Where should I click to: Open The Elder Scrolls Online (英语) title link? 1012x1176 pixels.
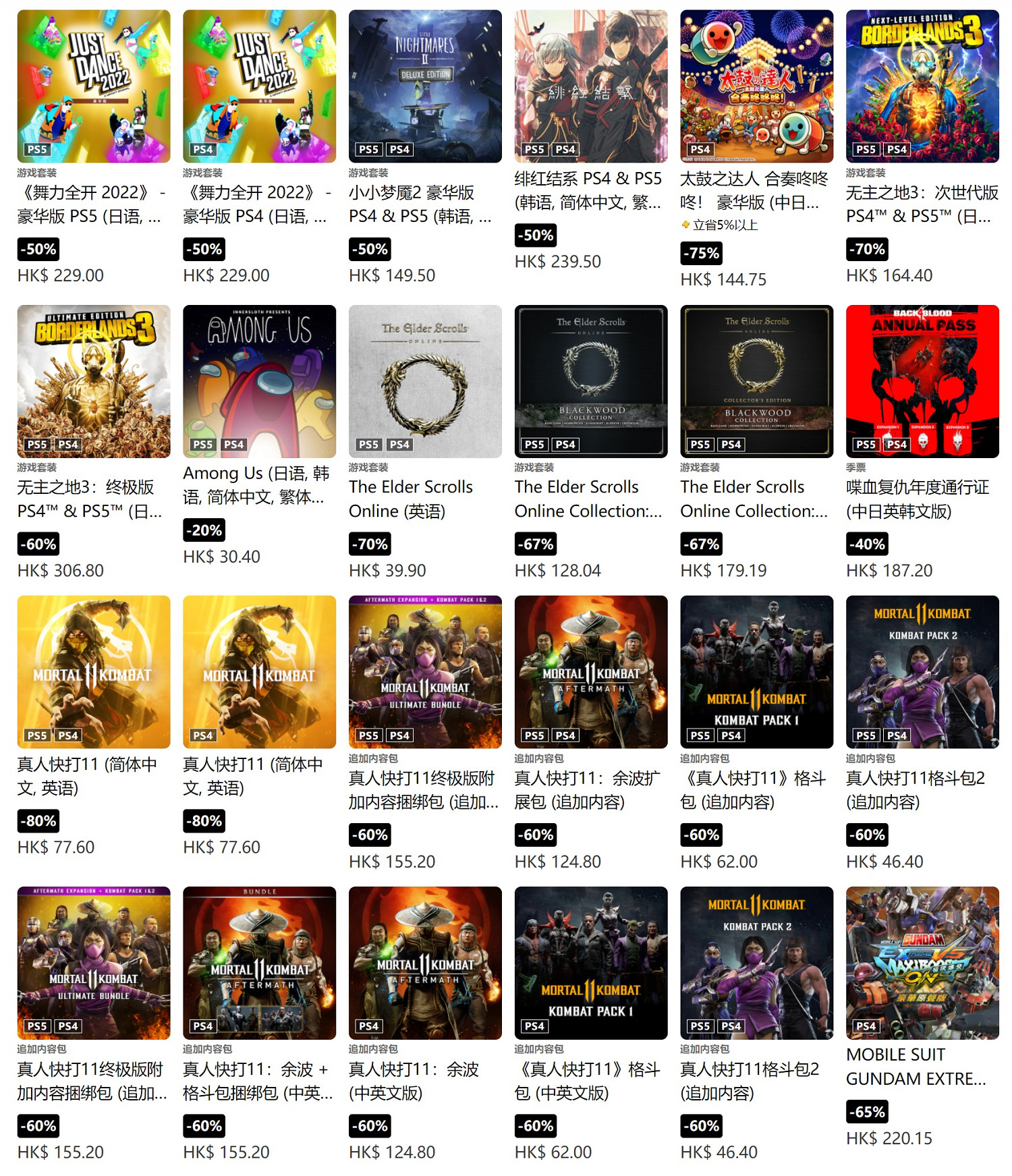410,499
